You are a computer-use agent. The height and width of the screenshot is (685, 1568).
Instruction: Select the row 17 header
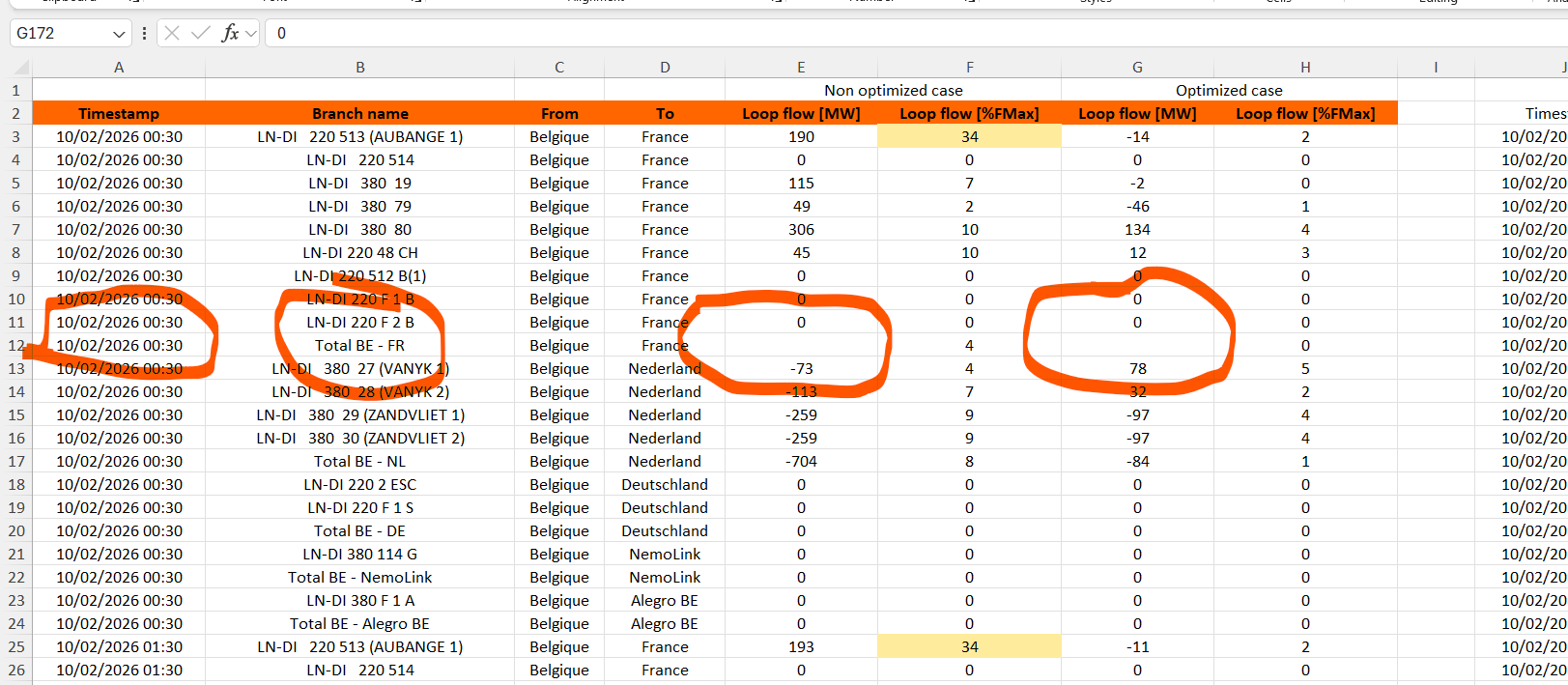[16, 462]
